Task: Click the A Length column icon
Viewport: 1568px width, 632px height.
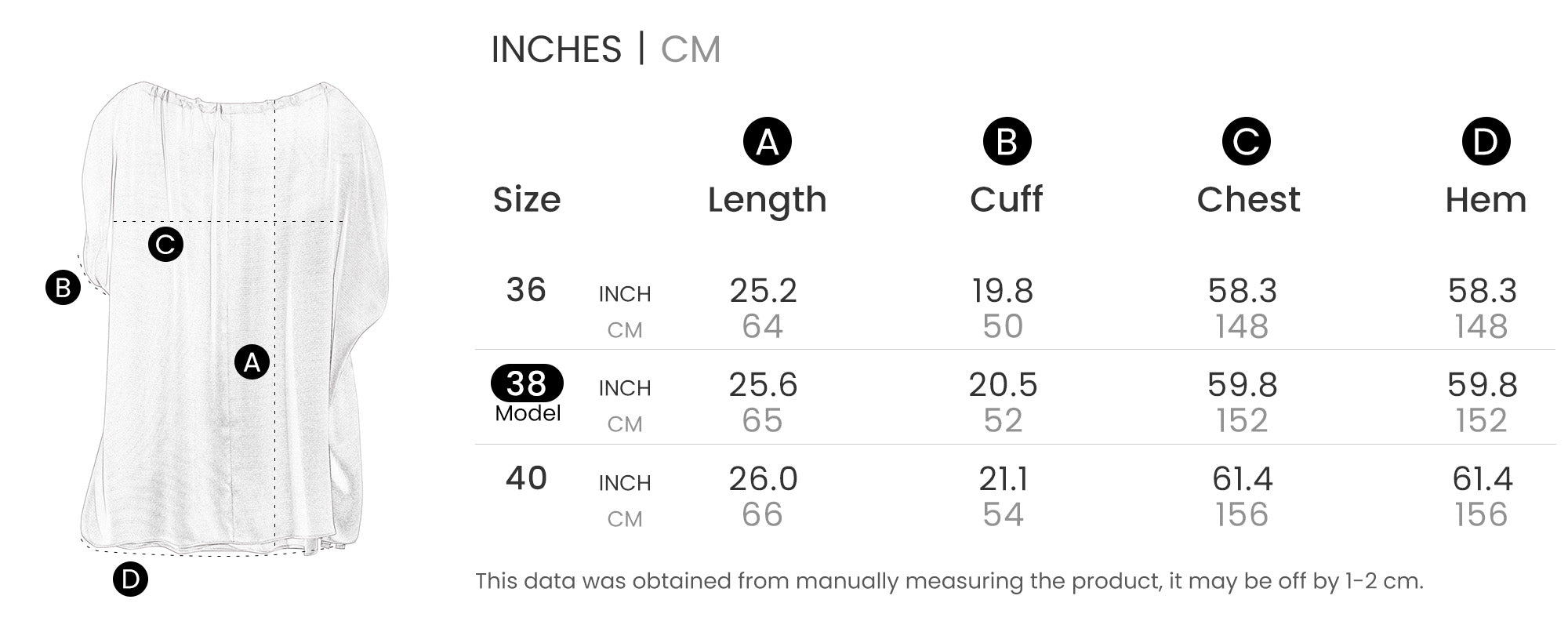Action: tap(767, 142)
